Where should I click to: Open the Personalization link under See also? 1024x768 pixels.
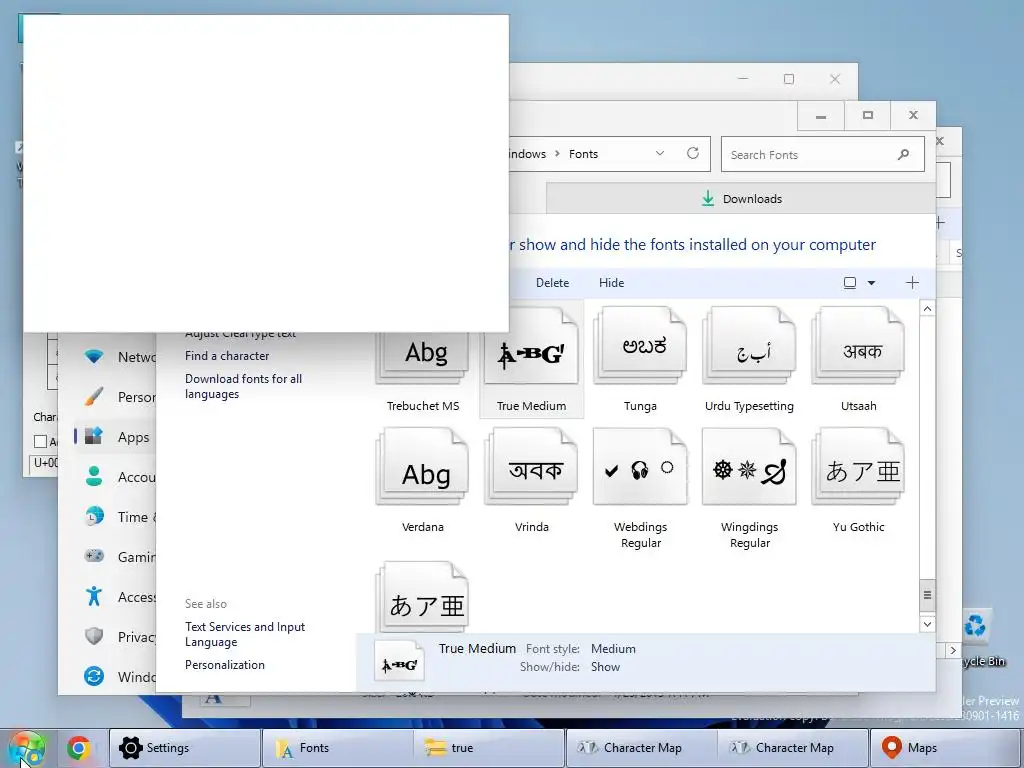coord(225,665)
